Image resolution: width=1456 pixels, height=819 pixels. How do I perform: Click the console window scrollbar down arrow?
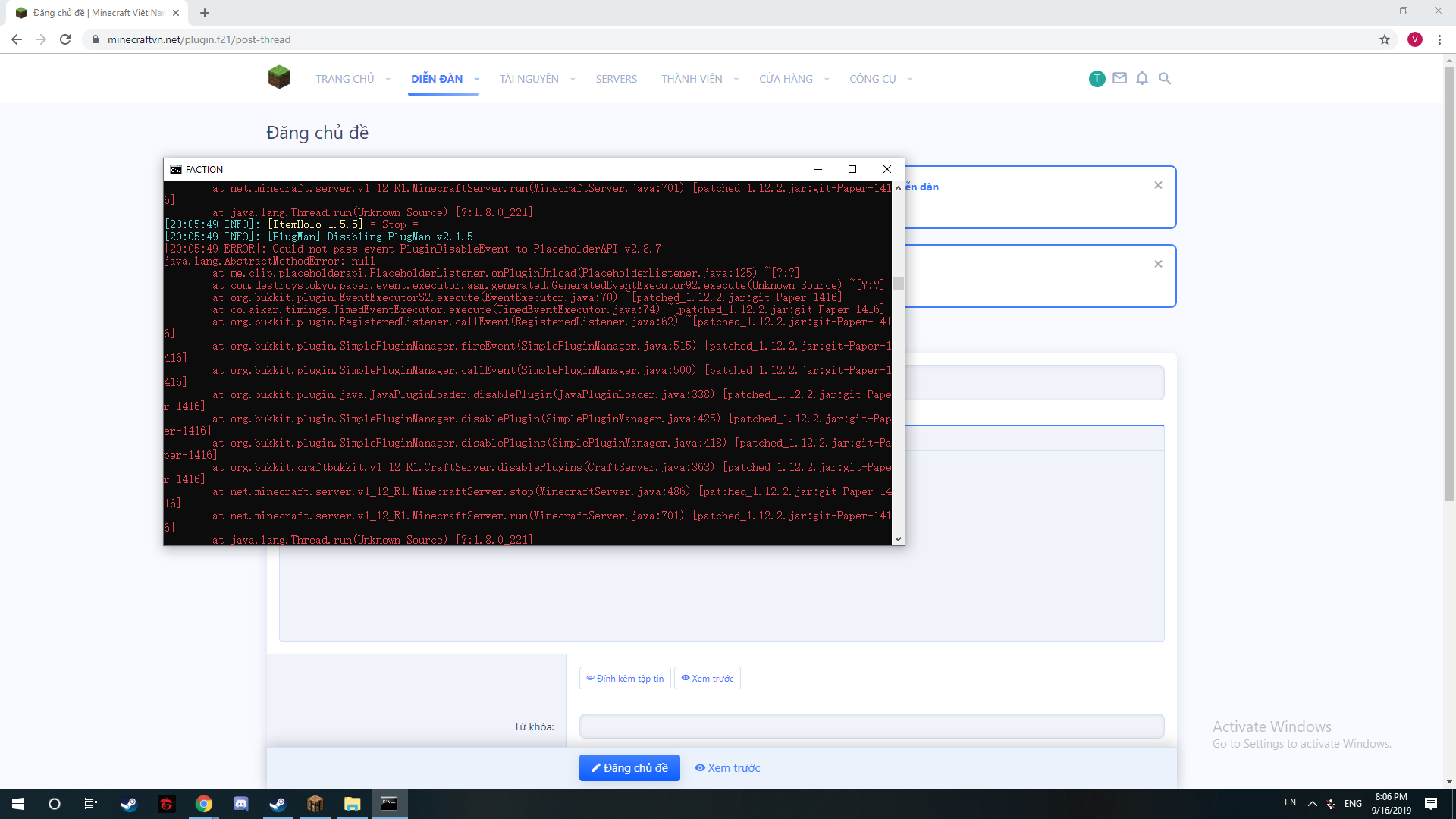(898, 539)
